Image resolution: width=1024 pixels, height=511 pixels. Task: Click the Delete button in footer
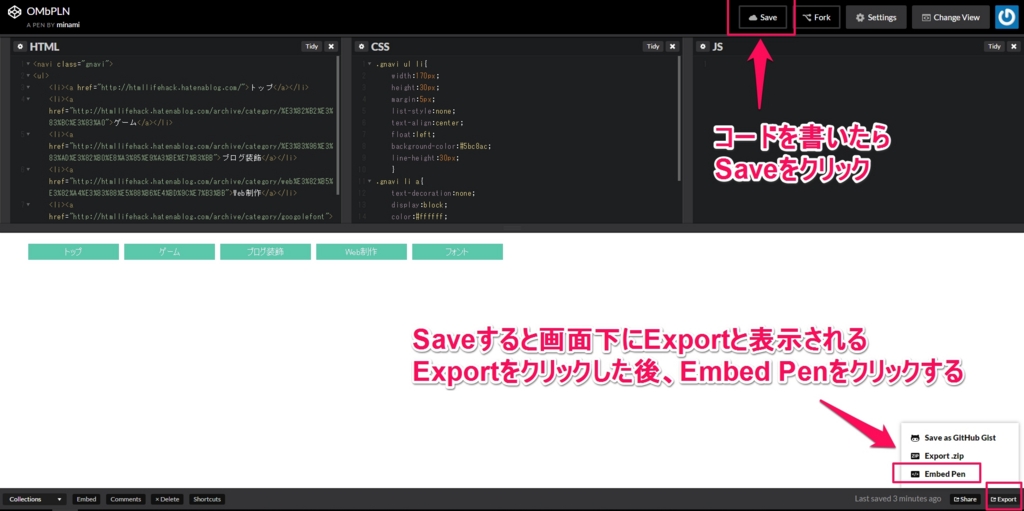[x=167, y=499]
